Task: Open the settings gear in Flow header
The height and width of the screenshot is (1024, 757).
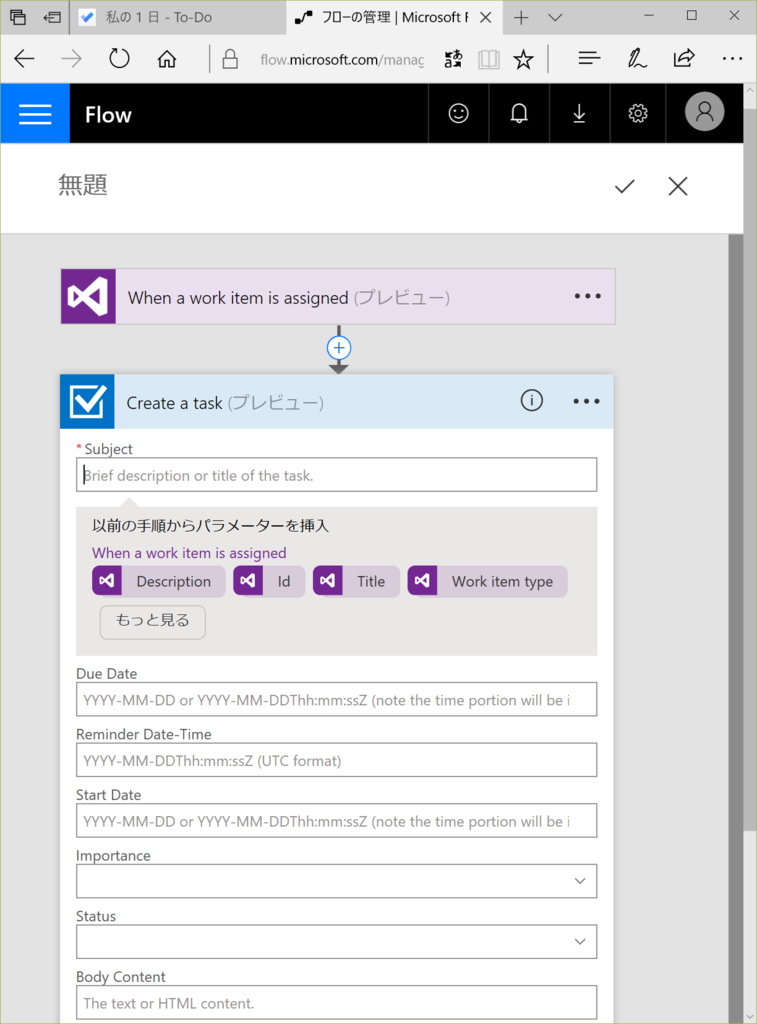Action: (x=638, y=114)
